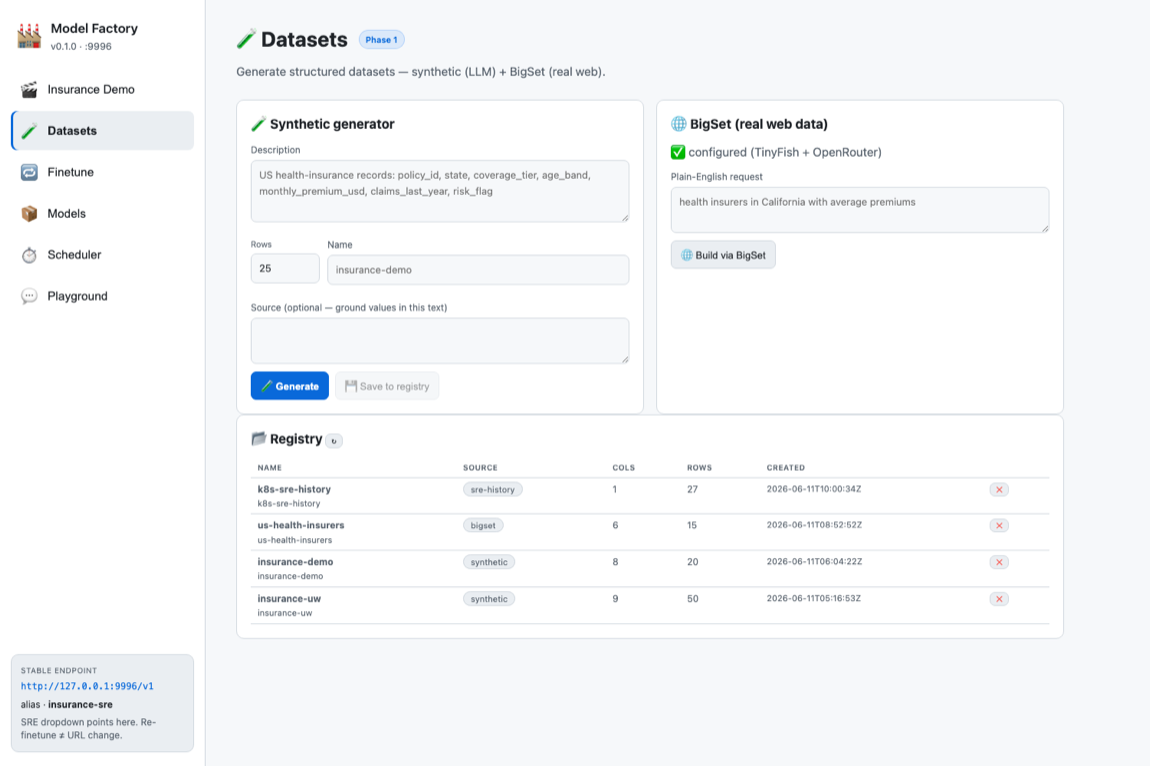Screen dimensions: 1150x766
Task: Delete the us-health-insurers dataset
Action: 999,525
